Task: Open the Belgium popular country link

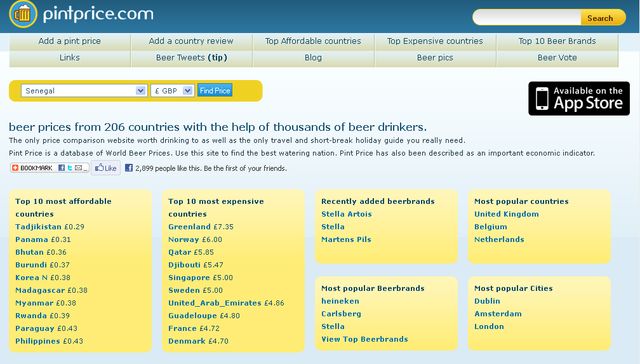Action: coord(491,227)
